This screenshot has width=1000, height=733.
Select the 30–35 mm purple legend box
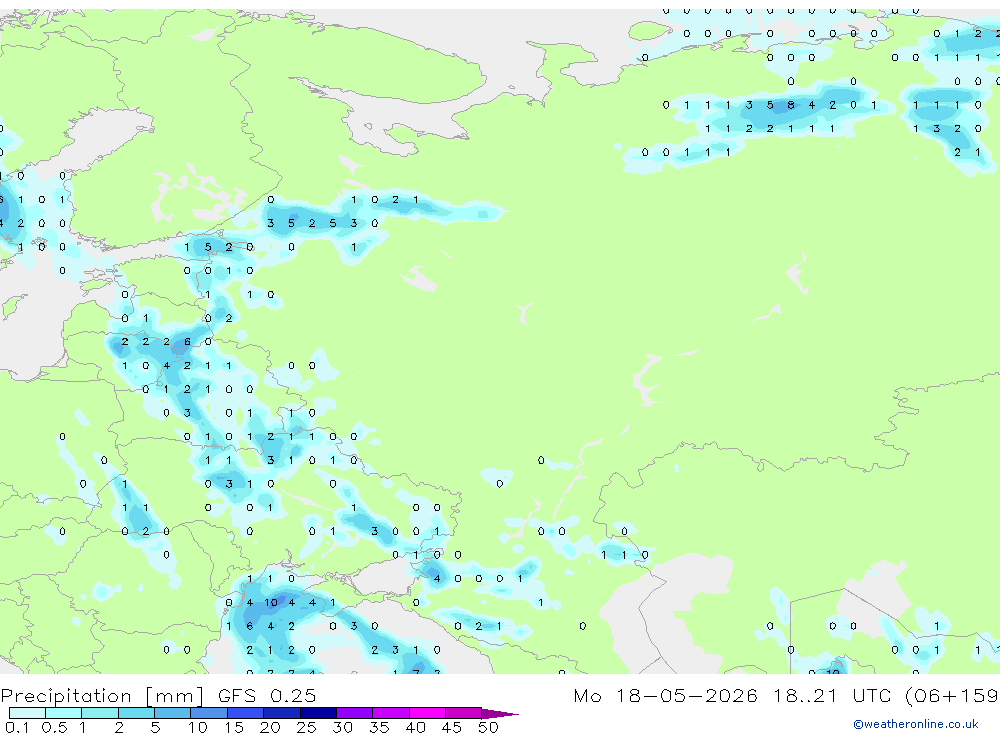[354, 713]
